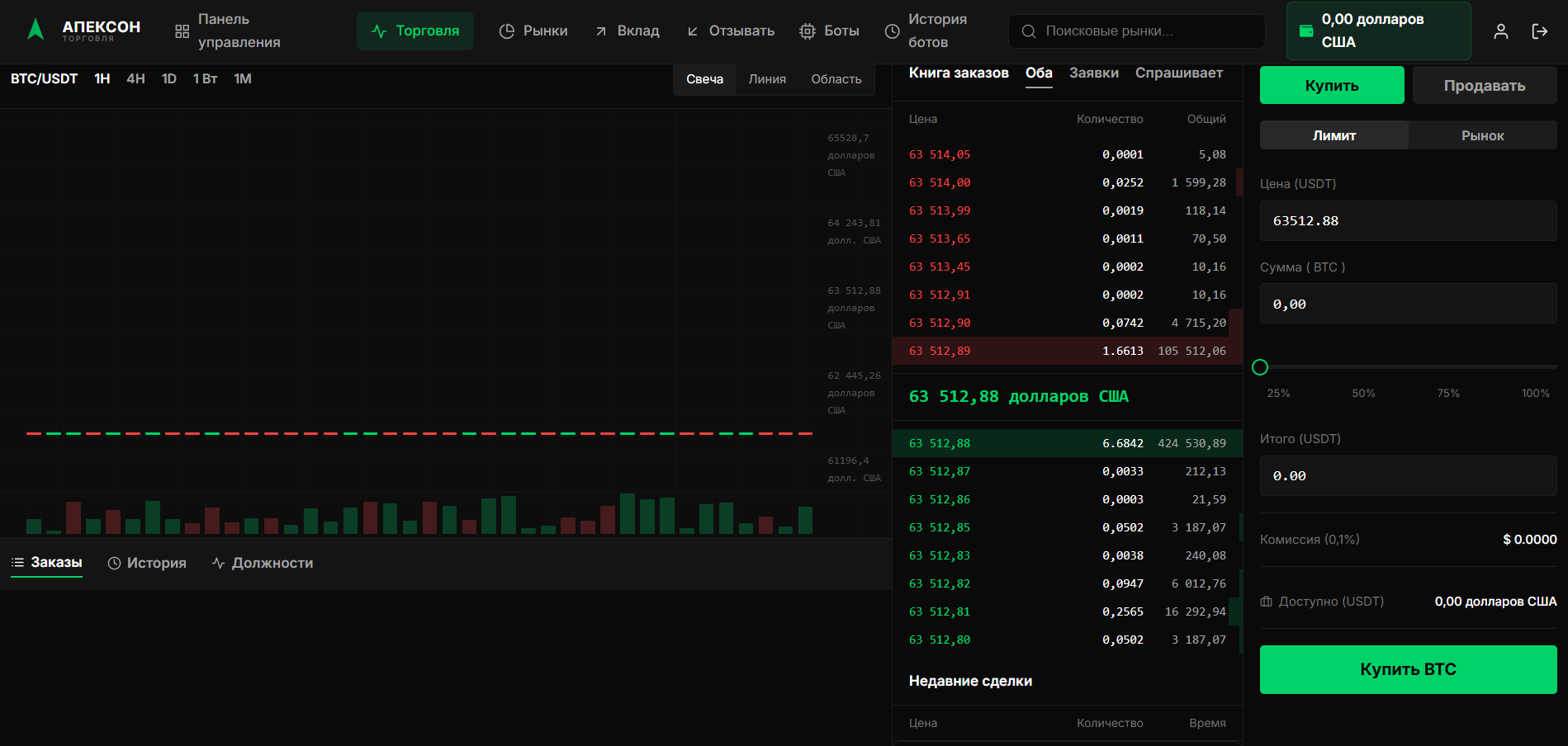Switch to the Продавать side tab
This screenshot has width=1568, height=746.
tap(1485, 85)
